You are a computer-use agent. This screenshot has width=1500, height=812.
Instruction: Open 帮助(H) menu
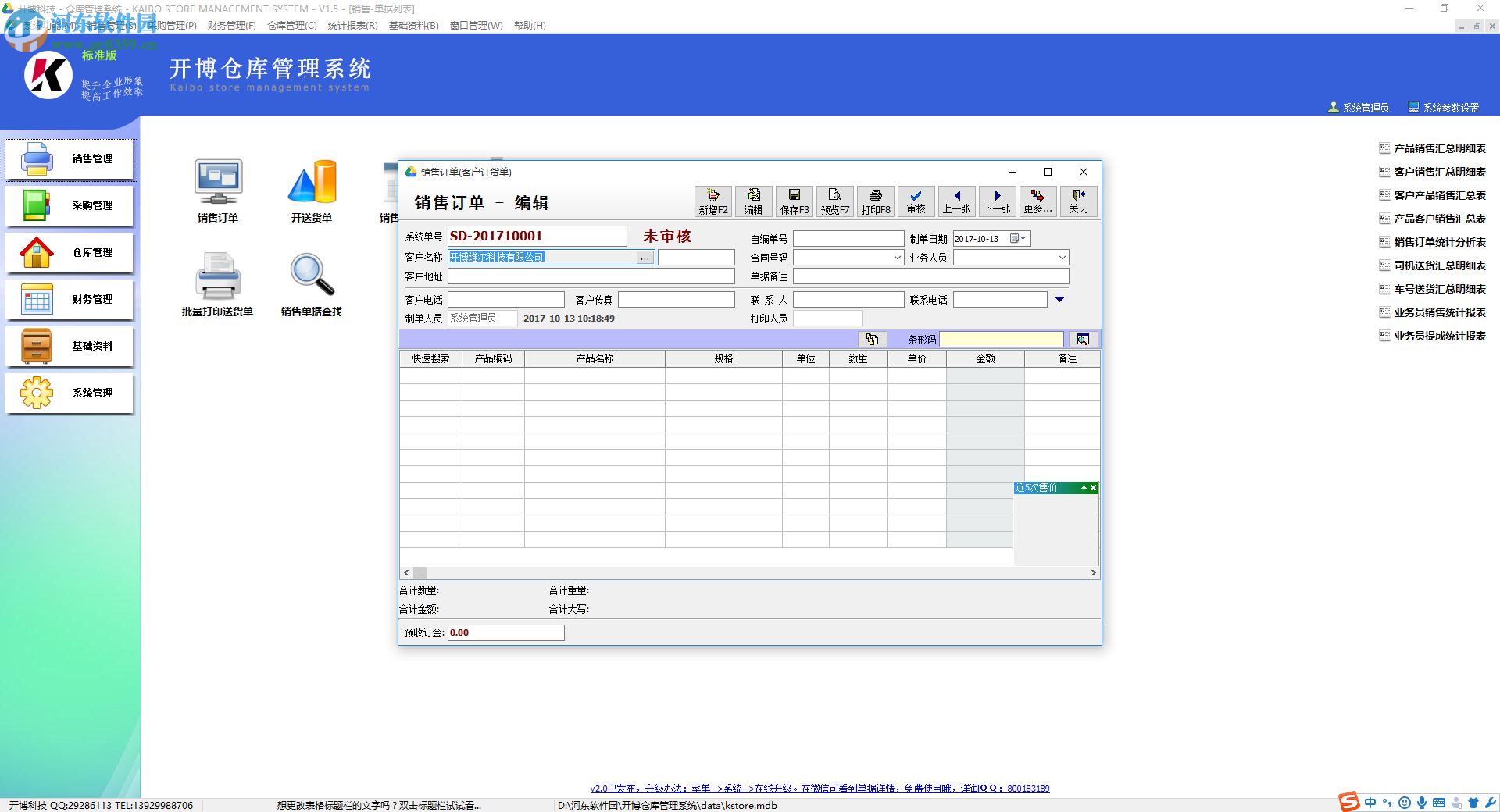pos(530,26)
